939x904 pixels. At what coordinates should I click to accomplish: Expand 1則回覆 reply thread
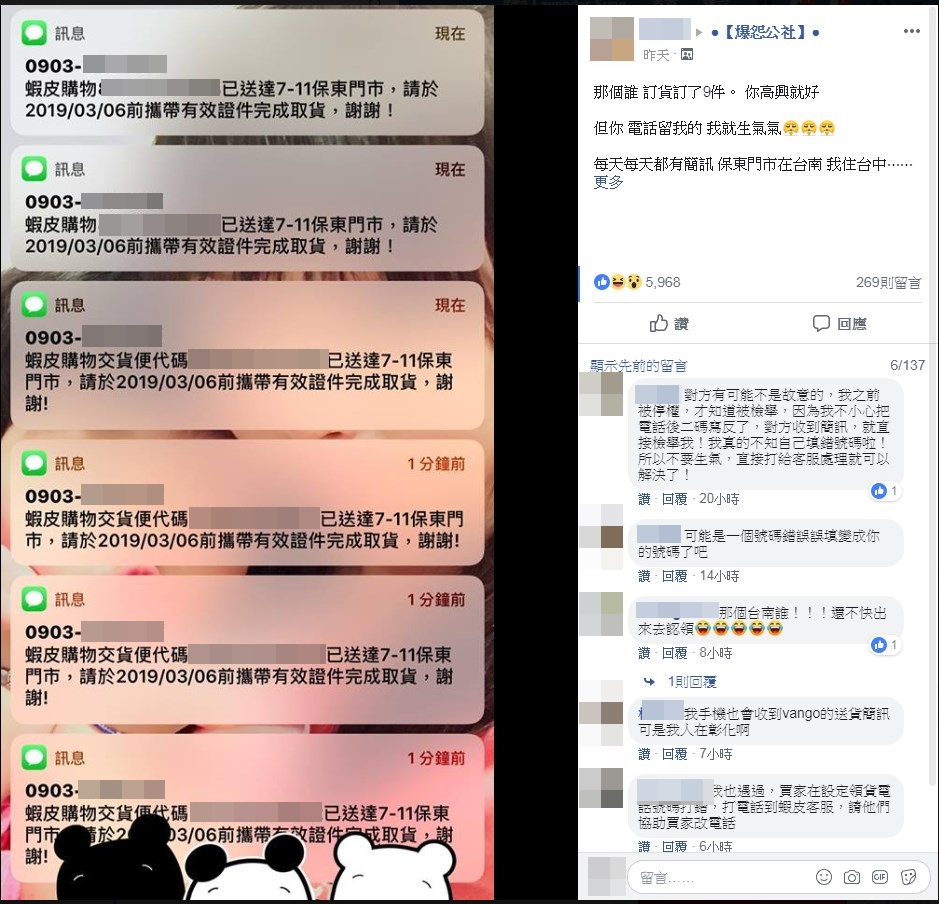692,681
